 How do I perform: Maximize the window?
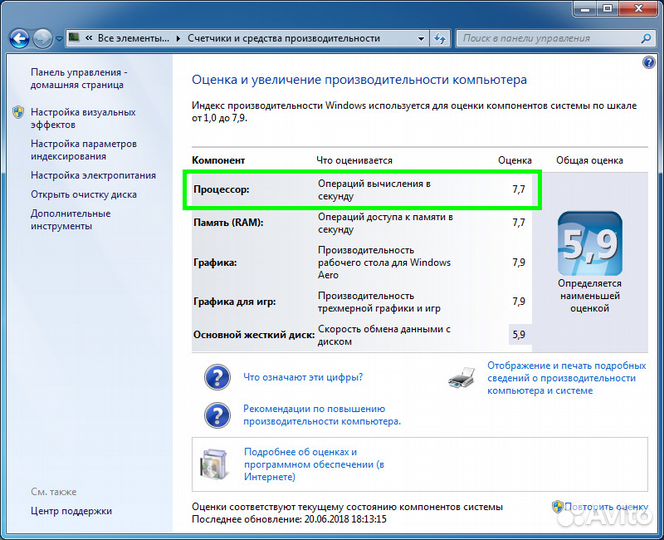608,8
